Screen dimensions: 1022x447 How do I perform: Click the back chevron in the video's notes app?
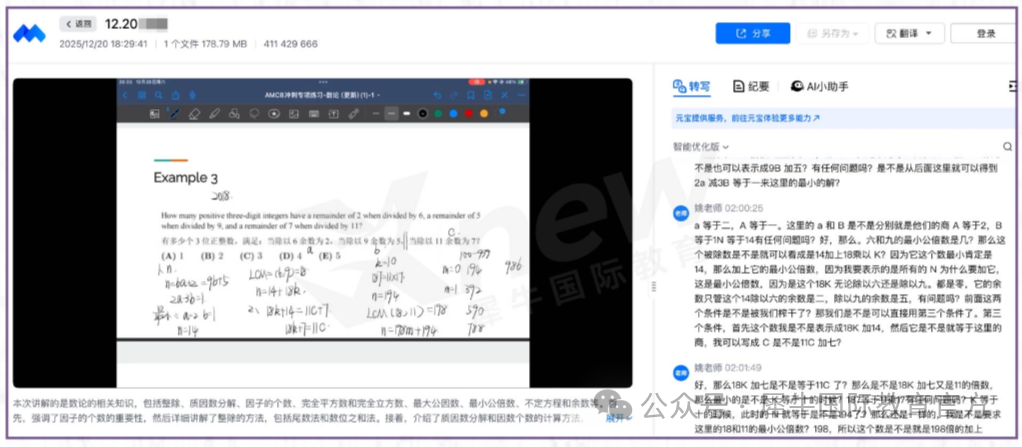[124, 95]
